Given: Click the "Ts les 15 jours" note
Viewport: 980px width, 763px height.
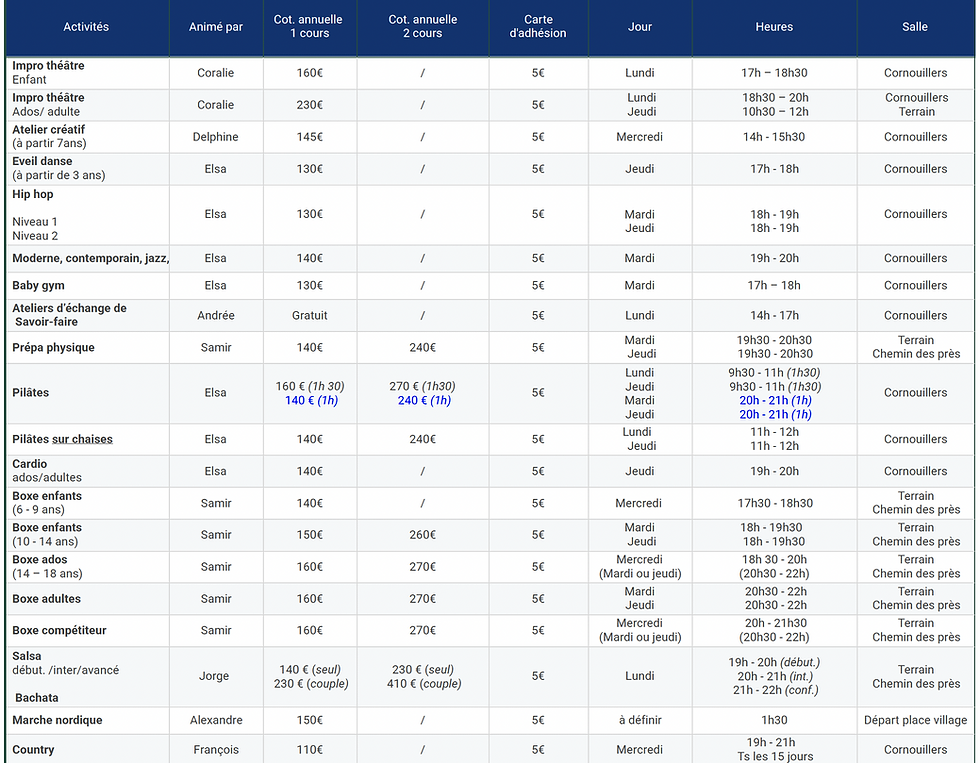Looking at the screenshot, I should click(x=776, y=757).
